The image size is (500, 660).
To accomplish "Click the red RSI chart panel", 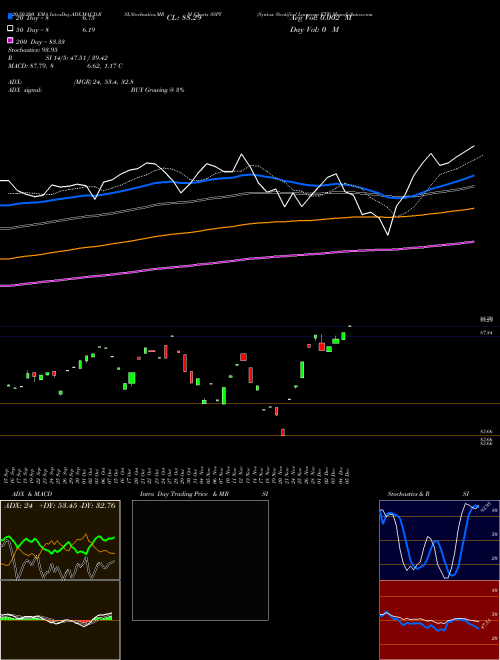I will tap(439, 620).
